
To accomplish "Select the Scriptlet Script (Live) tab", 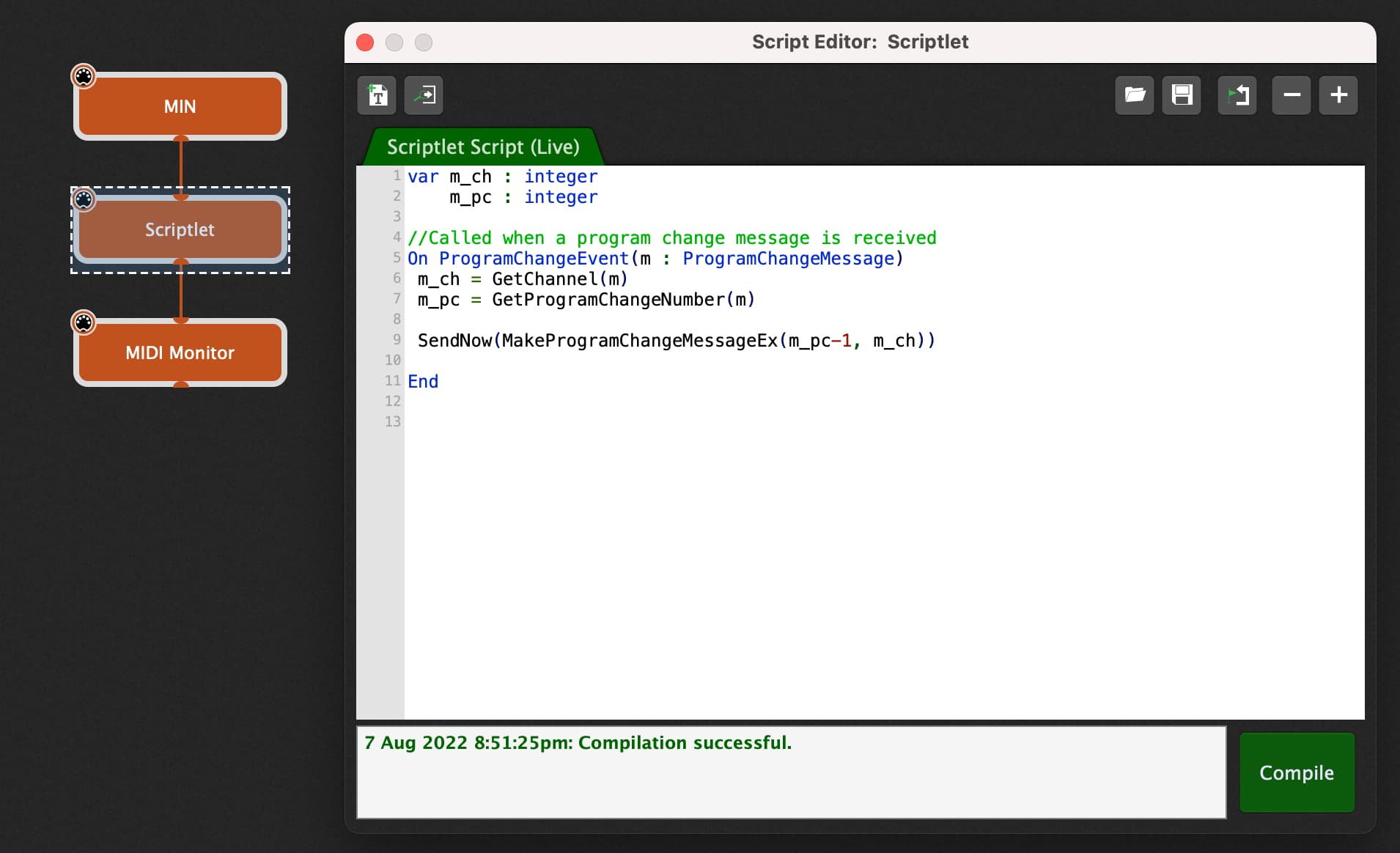I will tap(483, 147).
